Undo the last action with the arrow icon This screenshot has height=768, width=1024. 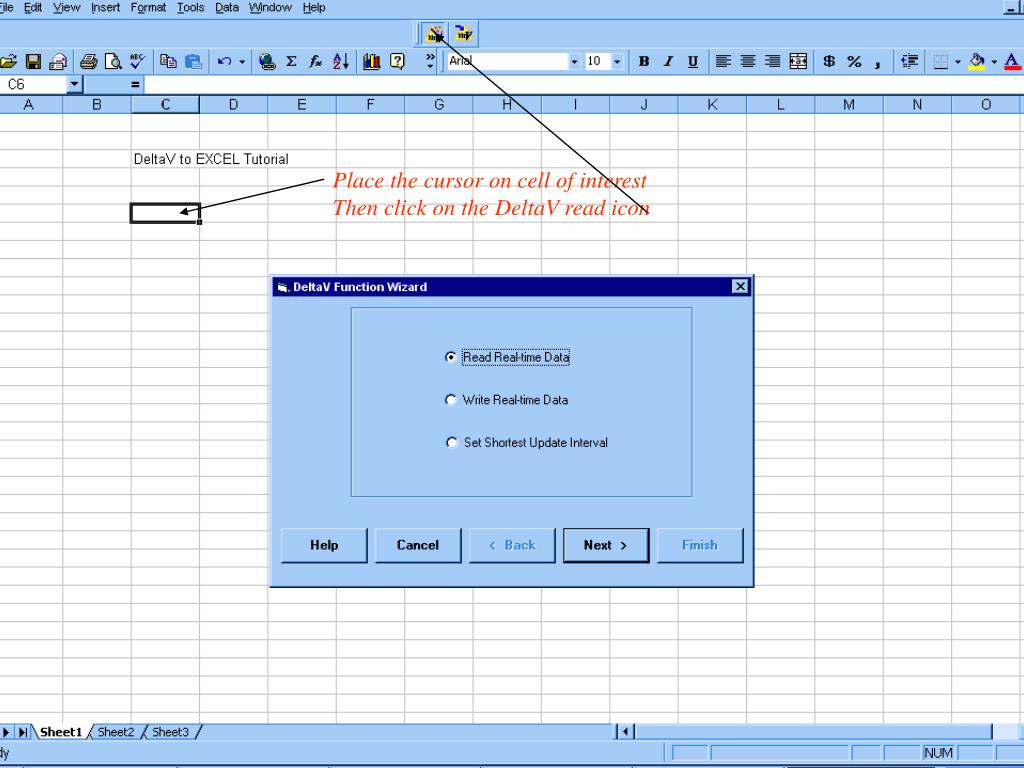coord(225,61)
